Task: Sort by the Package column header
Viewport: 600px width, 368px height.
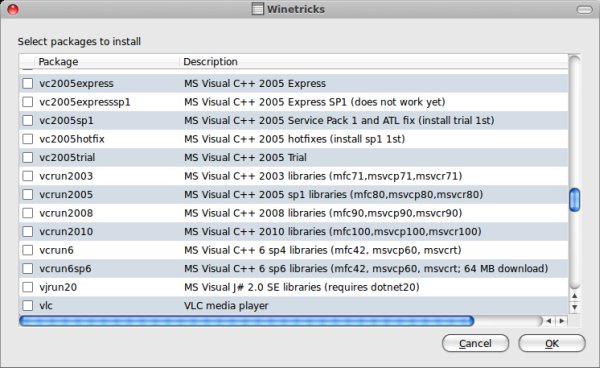Action: 107,62
